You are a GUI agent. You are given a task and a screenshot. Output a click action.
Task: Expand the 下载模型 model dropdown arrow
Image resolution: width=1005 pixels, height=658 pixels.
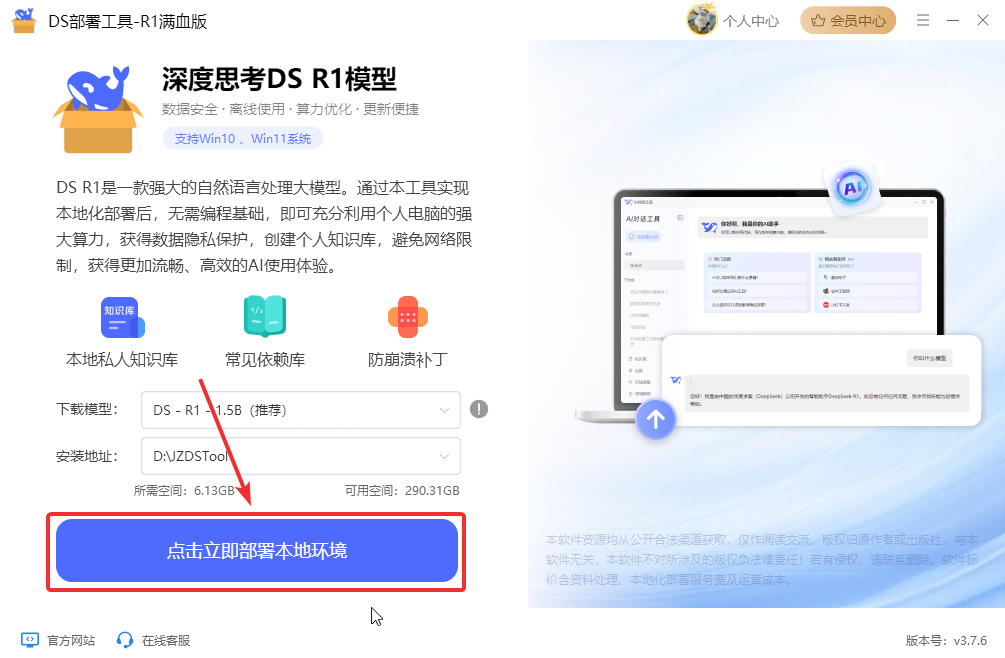[444, 410]
